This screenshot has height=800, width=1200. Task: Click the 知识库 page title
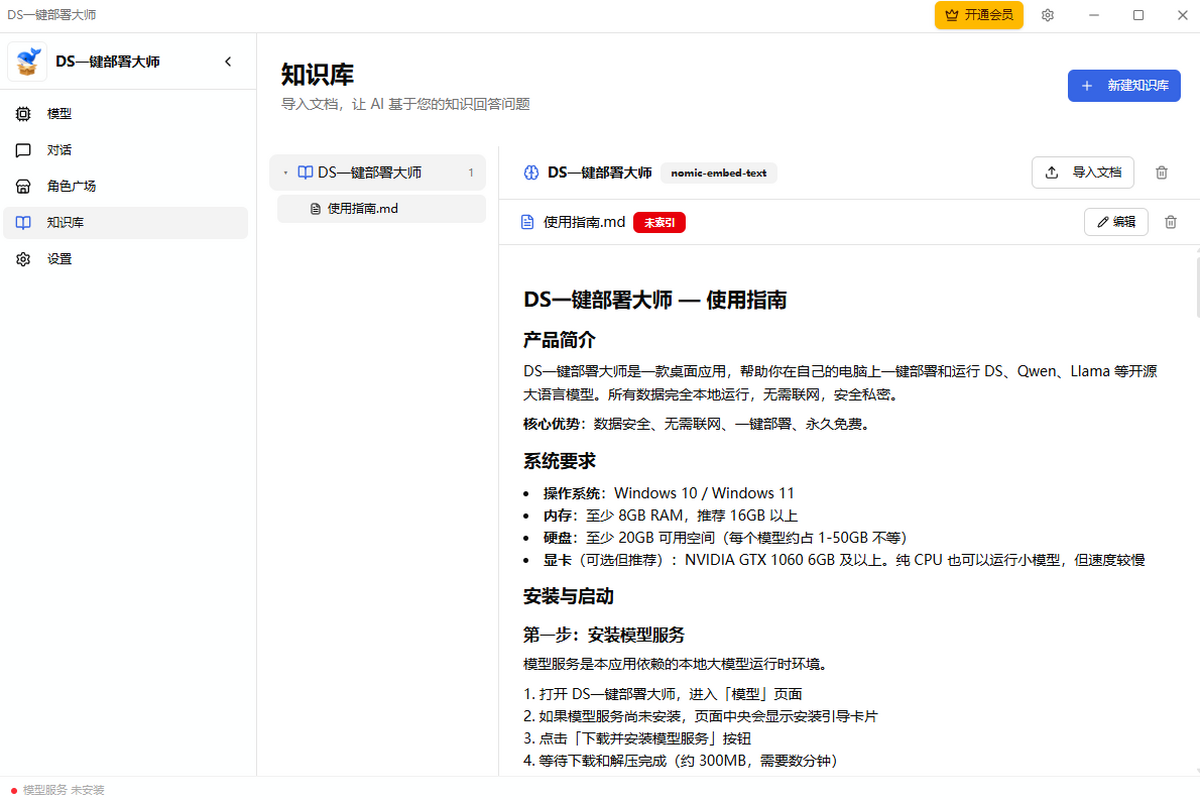point(318,75)
